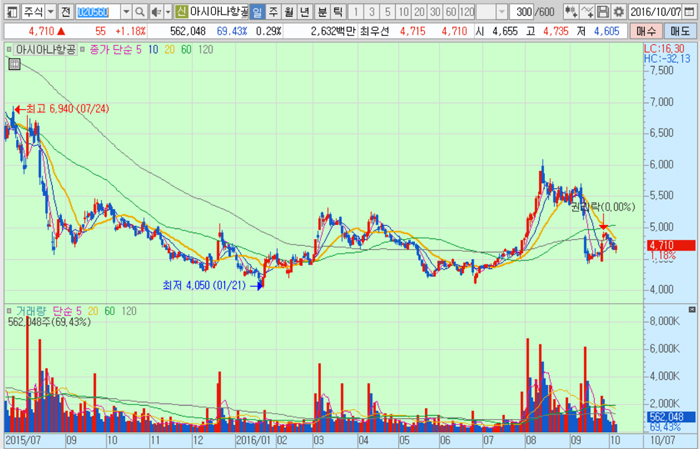
Task: Expand the stock code history dropdown
Action: [x=126, y=12]
